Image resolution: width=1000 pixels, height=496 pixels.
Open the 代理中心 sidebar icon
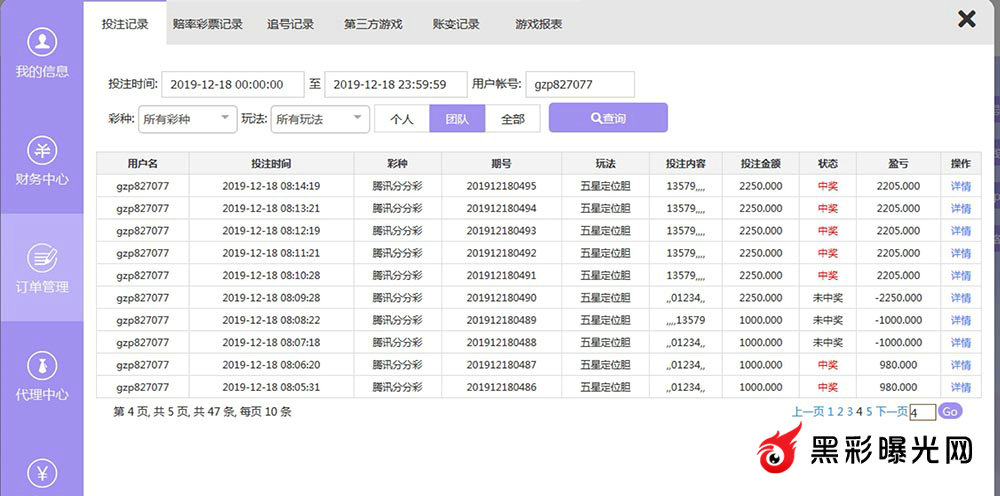[x=41, y=365]
